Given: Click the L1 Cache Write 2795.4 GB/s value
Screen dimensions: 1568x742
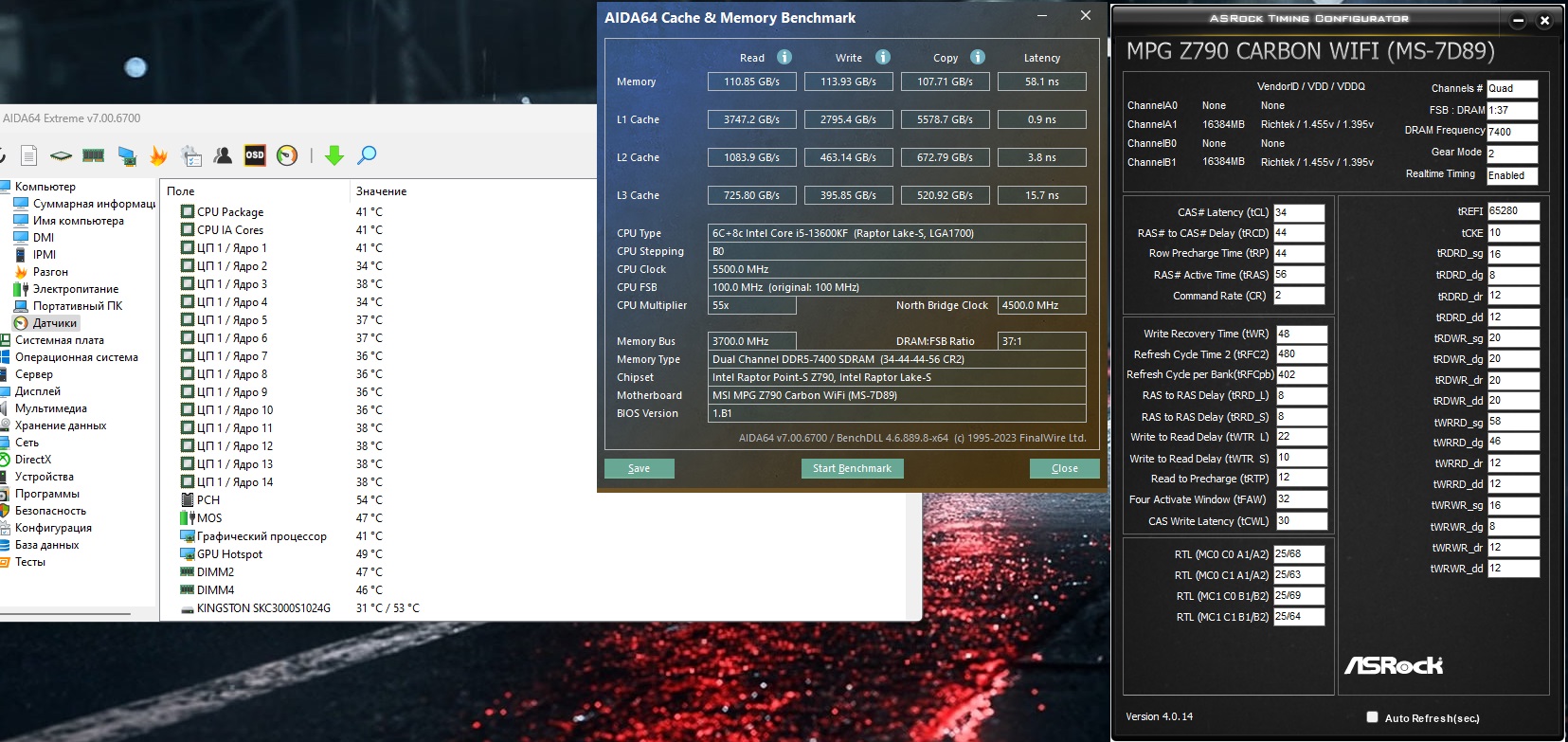Looking at the screenshot, I should (849, 119).
